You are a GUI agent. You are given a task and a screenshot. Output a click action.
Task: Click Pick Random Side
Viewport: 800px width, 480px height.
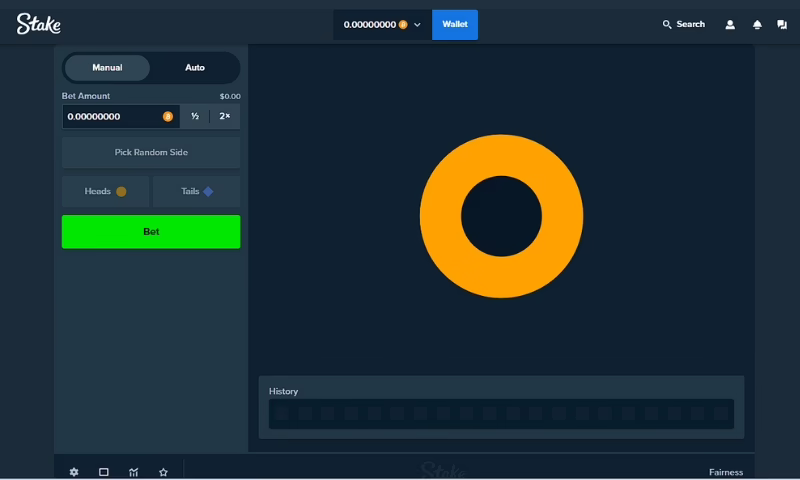point(151,153)
